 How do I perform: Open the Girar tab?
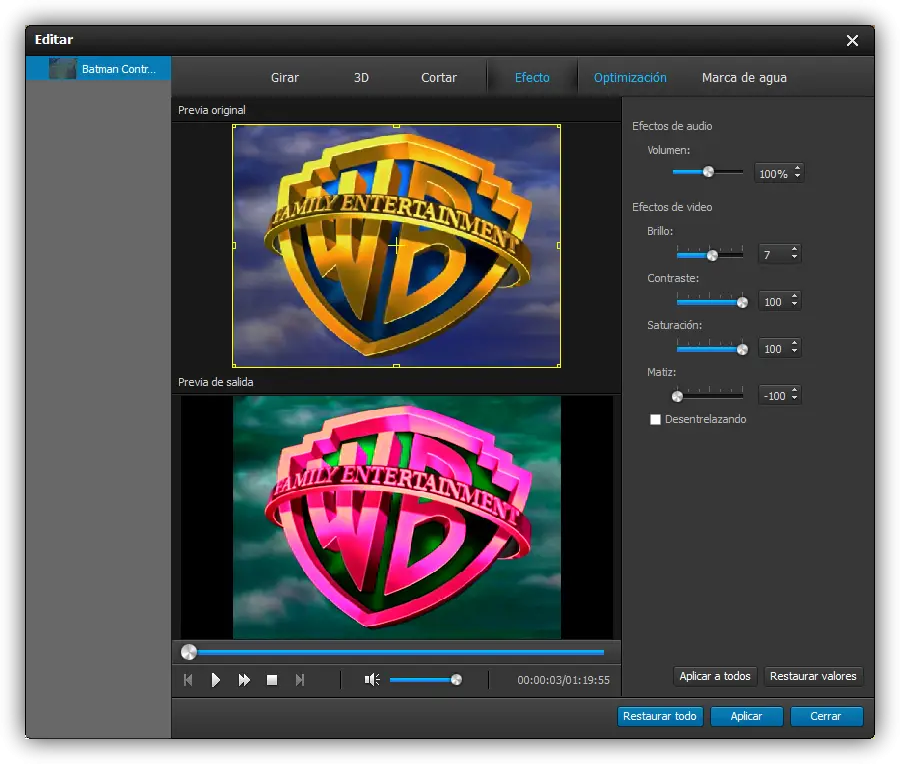point(285,77)
